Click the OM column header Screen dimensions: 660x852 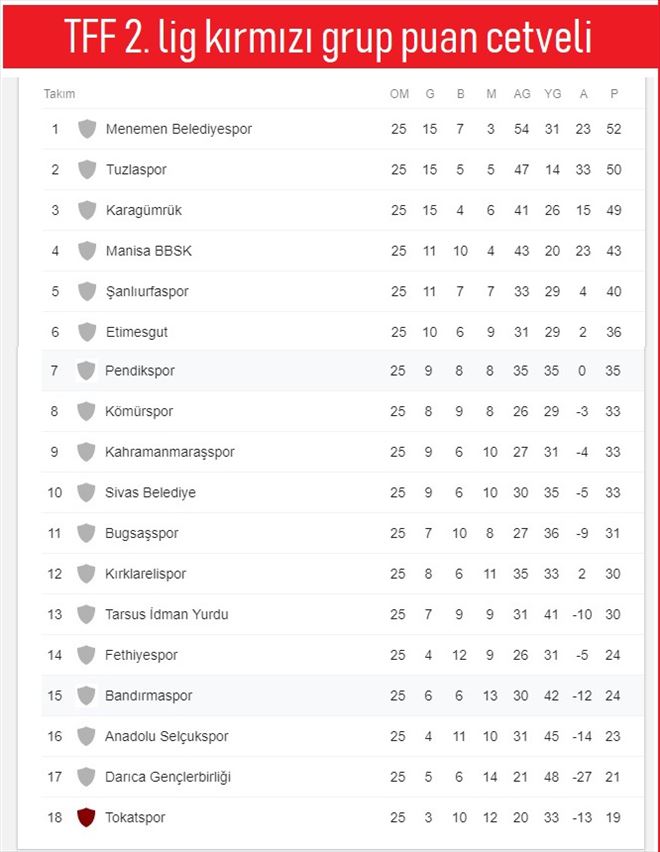click(x=399, y=94)
